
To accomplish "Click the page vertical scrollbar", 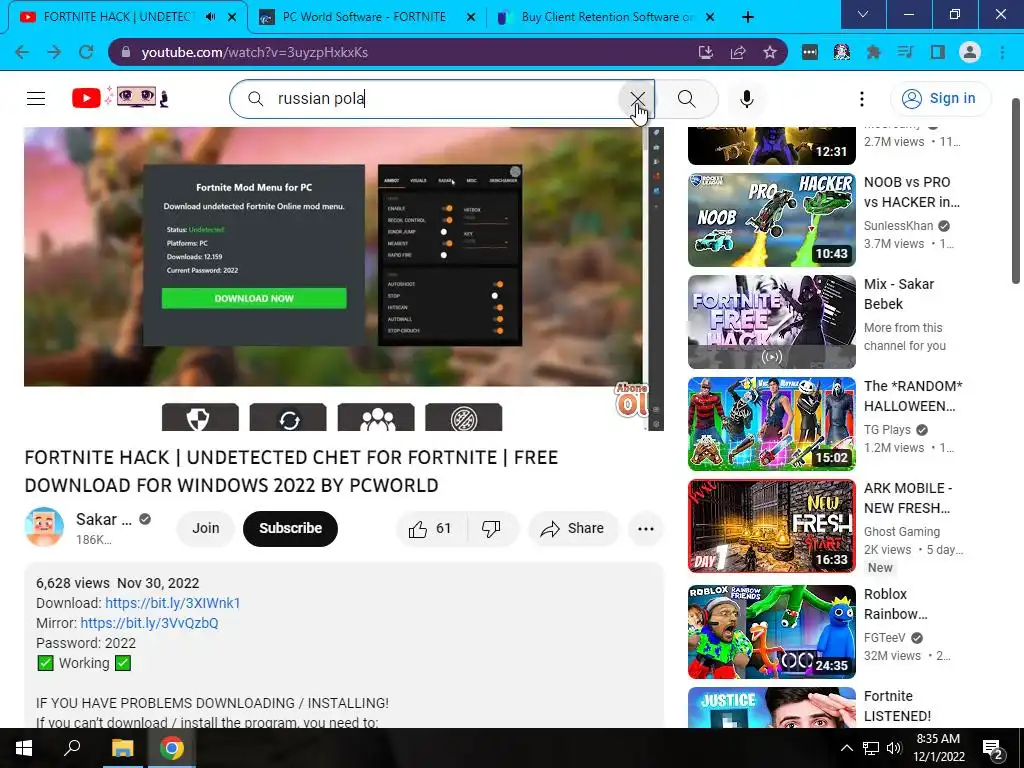I will [1016, 191].
